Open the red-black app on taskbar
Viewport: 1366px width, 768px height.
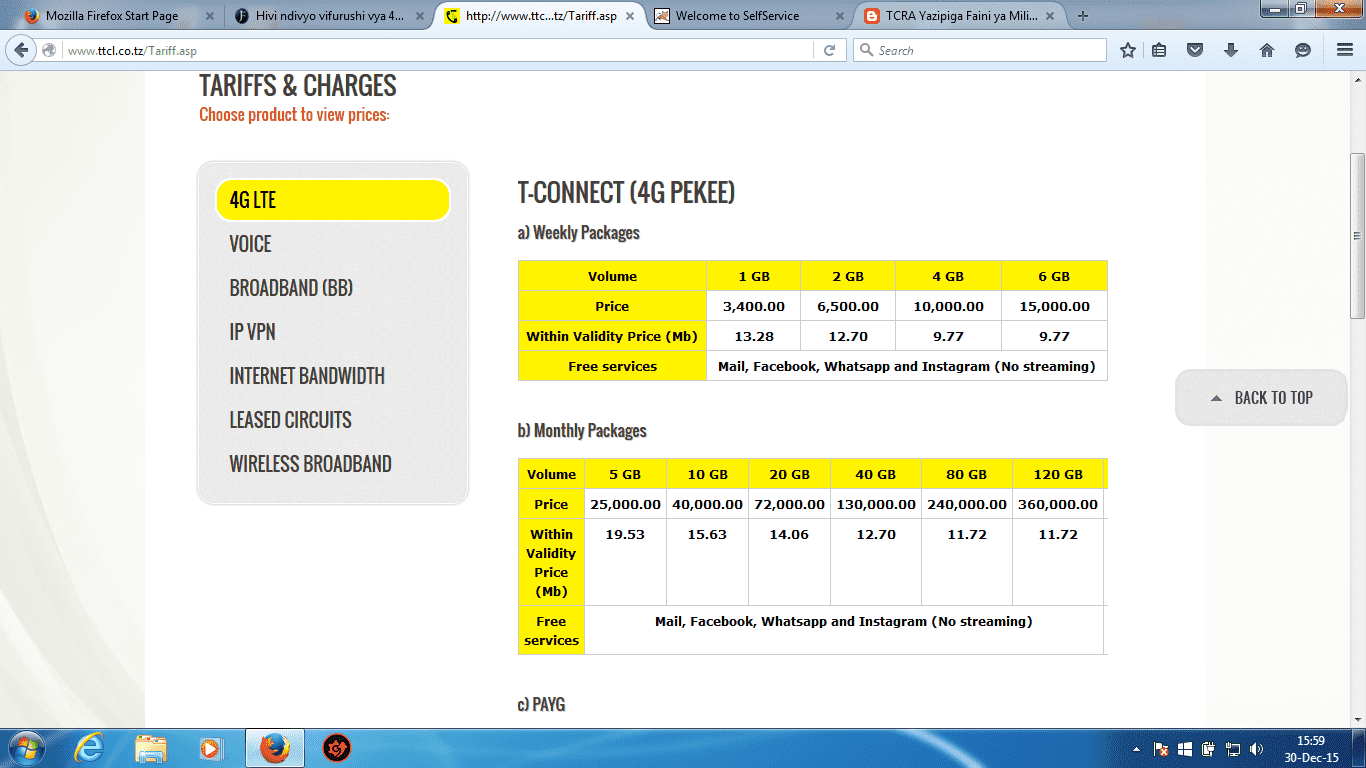(337, 748)
